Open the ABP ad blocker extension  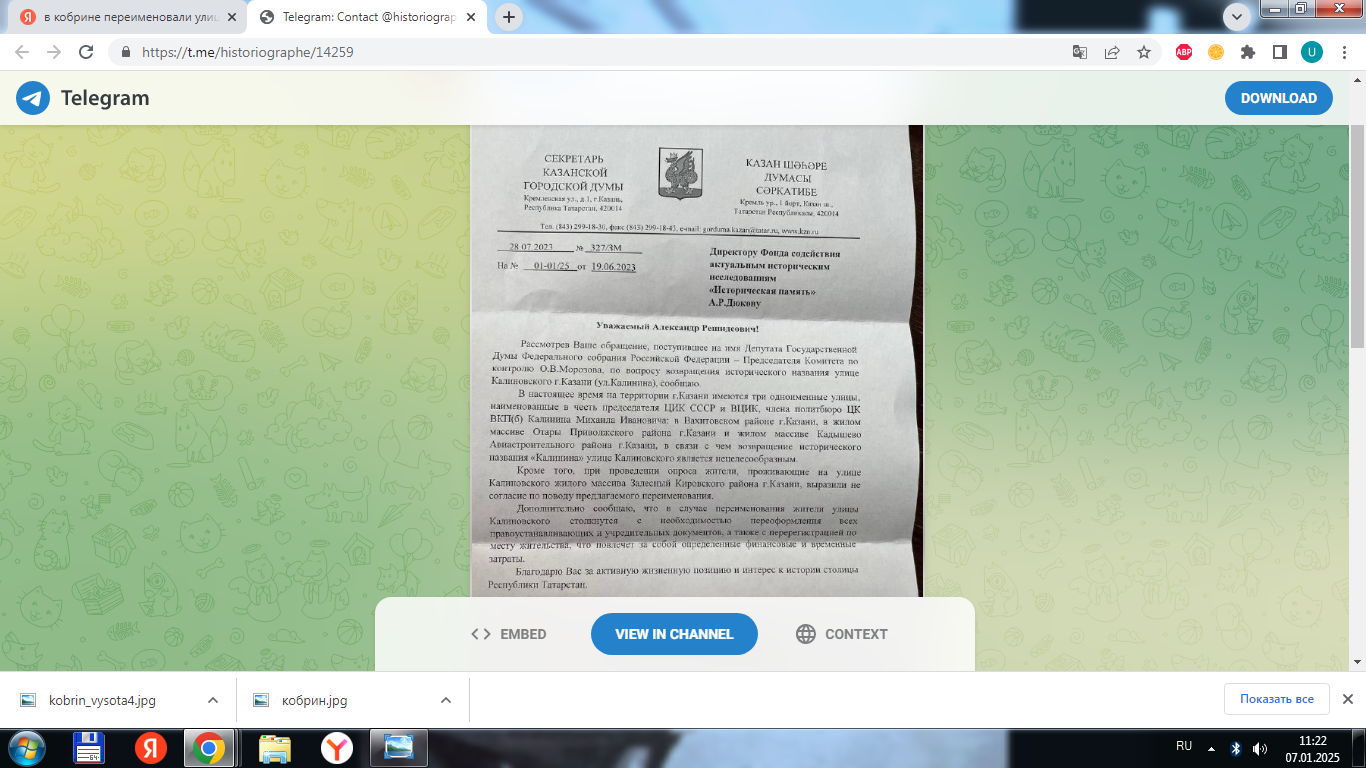(x=1184, y=52)
